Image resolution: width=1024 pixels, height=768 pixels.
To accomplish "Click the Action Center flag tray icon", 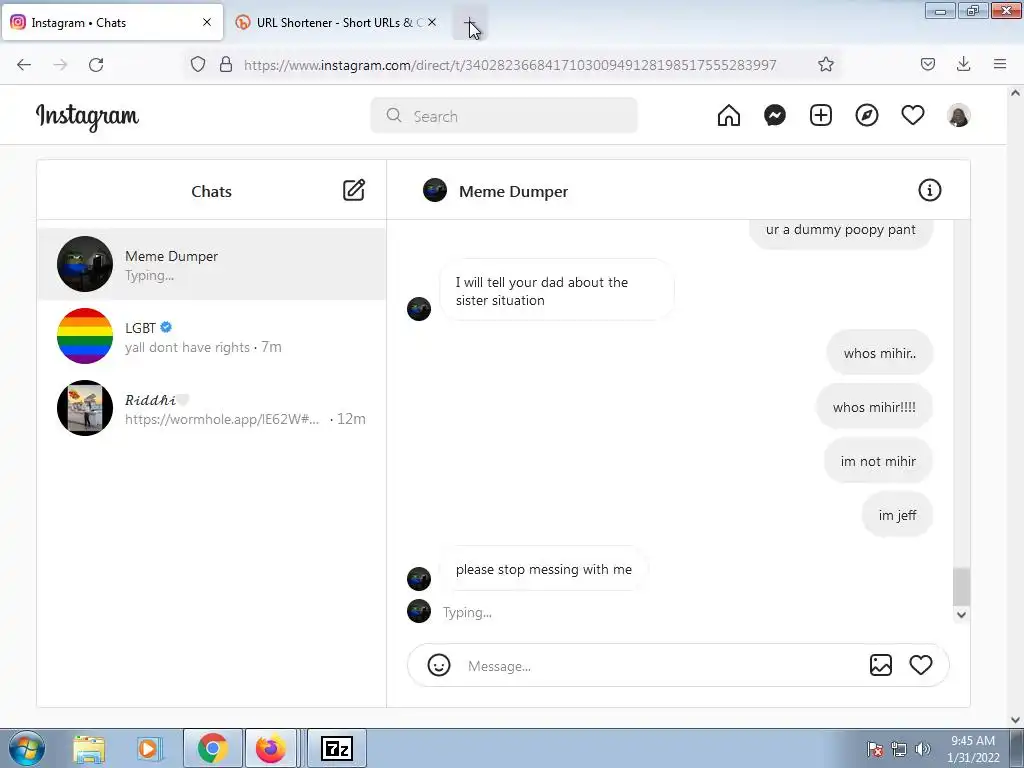I will 875,748.
